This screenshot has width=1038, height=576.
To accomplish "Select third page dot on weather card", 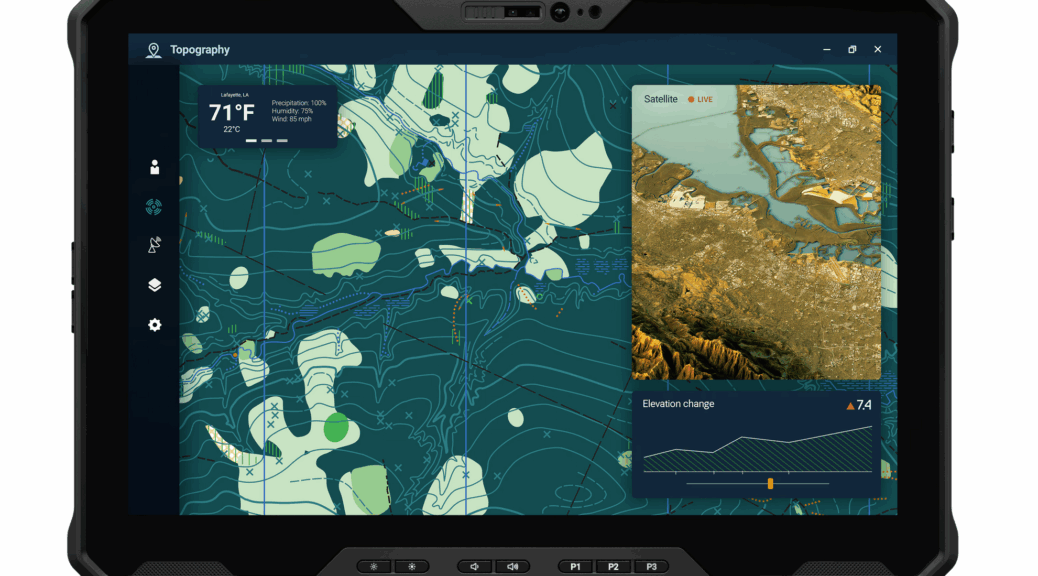I will [x=282, y=141].
